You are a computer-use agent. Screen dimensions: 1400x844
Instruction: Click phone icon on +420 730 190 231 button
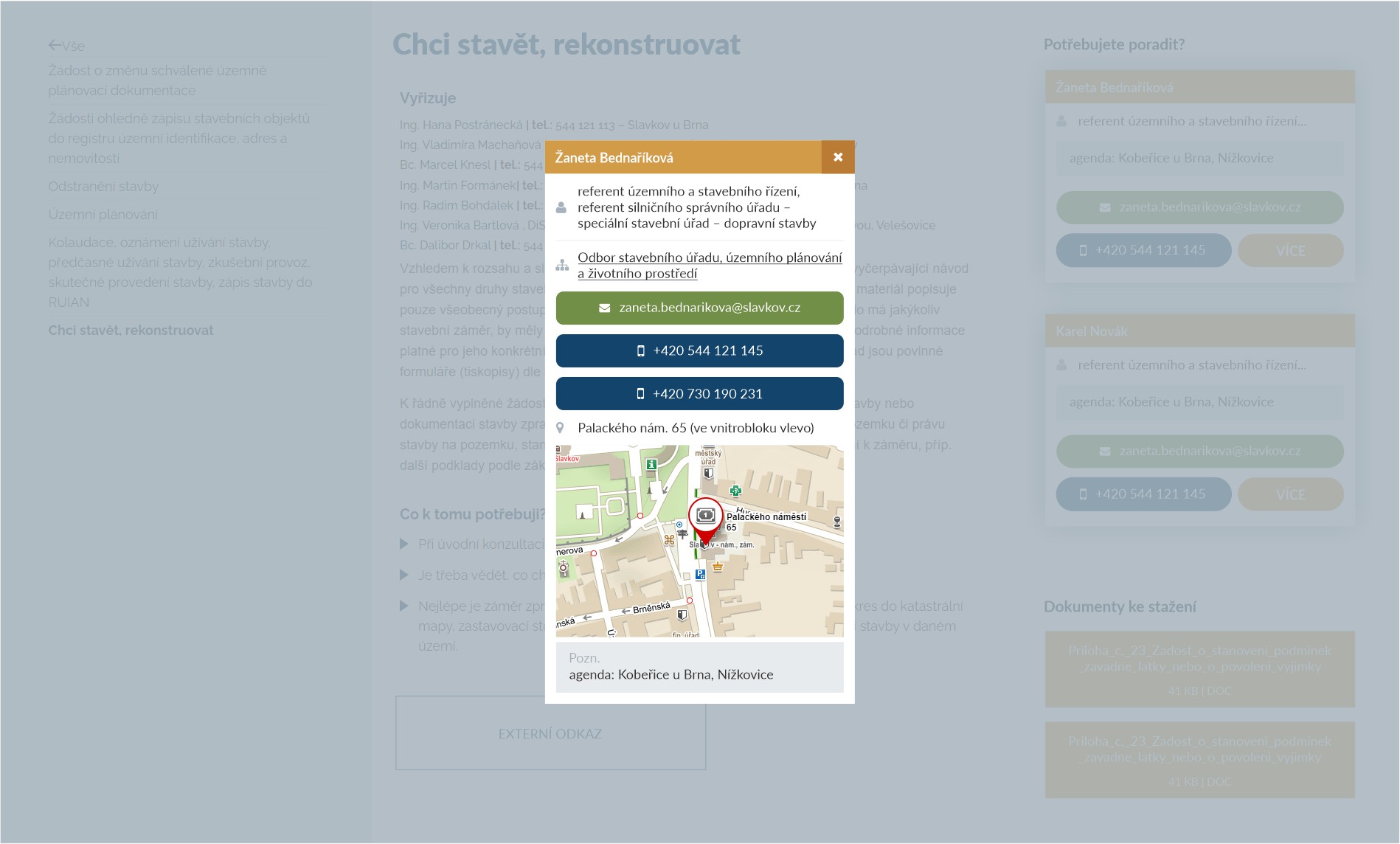pyautogui.click(x=640, y=394)
